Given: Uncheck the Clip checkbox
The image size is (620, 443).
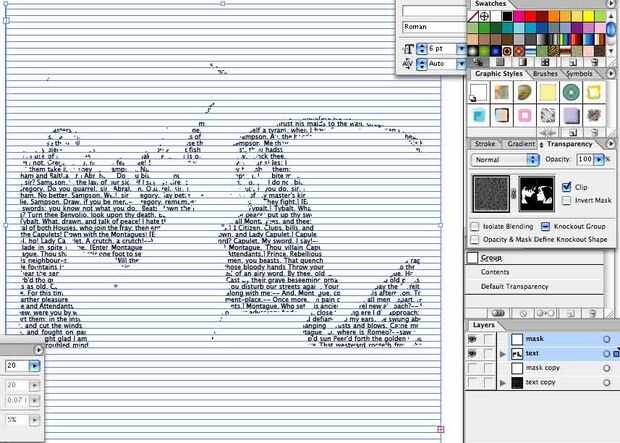Looking at the screenshot, I should click(567, 186).
